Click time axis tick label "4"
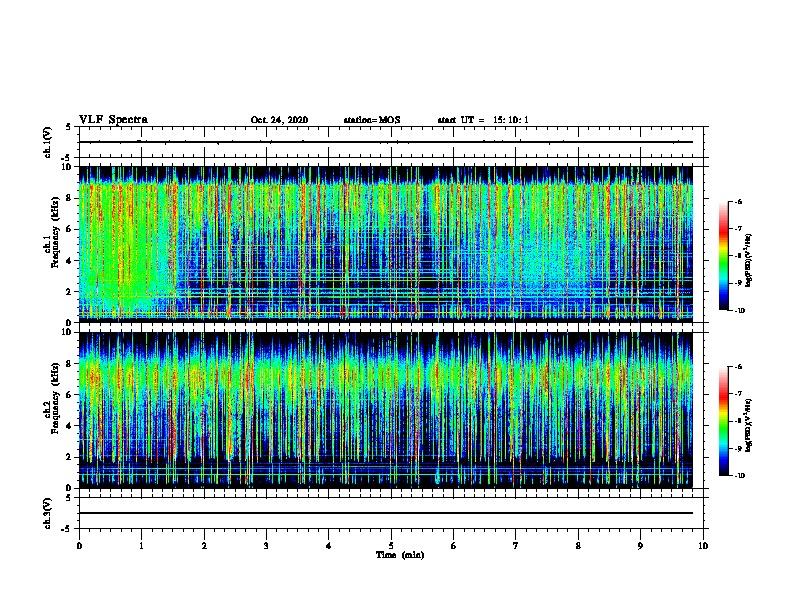The height and width of the screenshot is (612, 792). click(x=328, y=546)
